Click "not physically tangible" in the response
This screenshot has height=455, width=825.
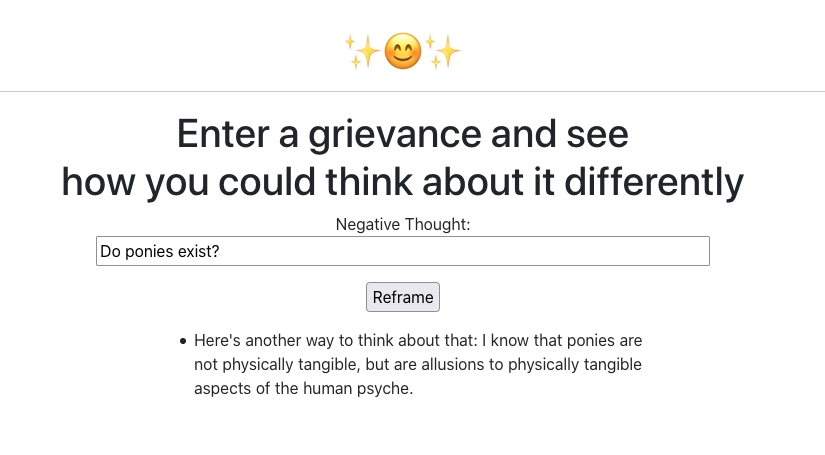pyautogui.click(x=275, y=364)
